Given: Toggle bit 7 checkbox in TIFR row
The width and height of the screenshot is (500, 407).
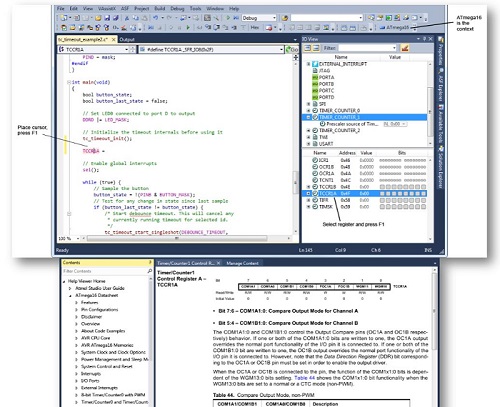Looking at the screenshot, I should pos(382,200).
